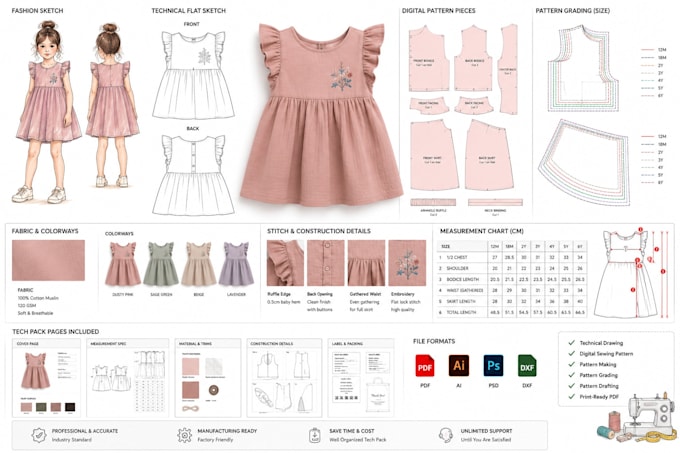
Task: Open the Measurement Spec page thumbnail
Action: pyautogui.click(x=128, y=378)
